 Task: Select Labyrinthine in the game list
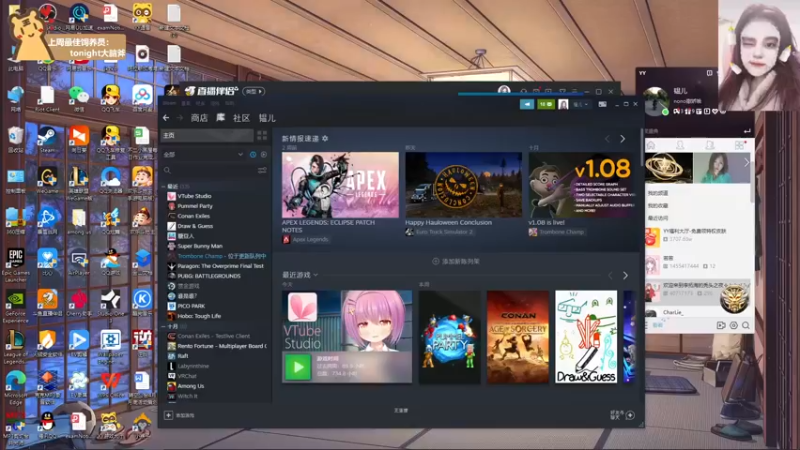[193, 366]
